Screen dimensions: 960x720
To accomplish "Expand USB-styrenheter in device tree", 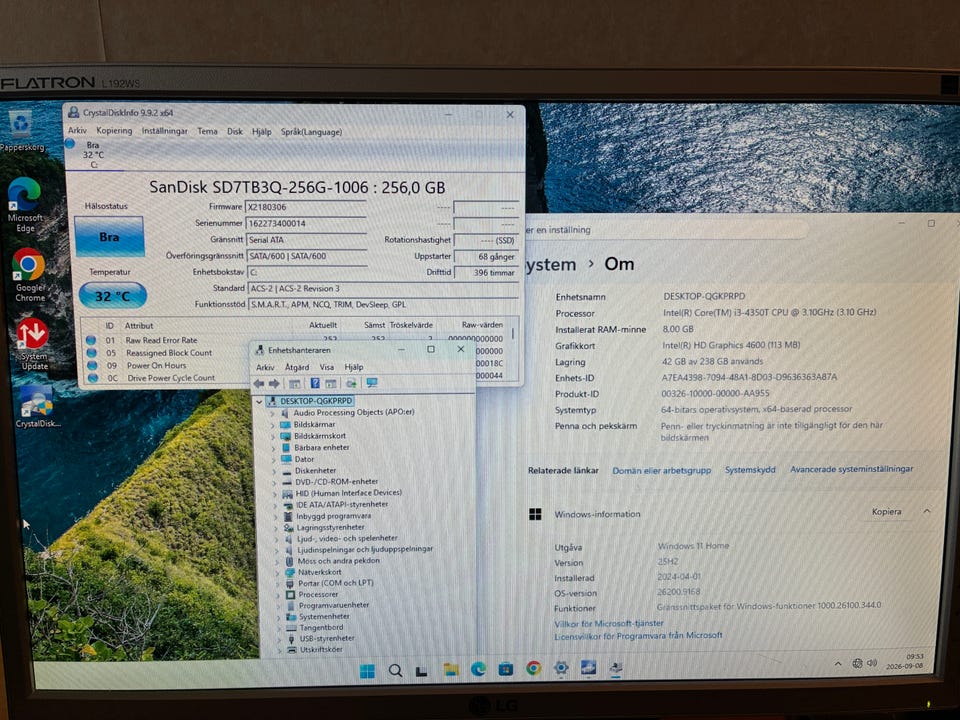I will pos(279,639).
